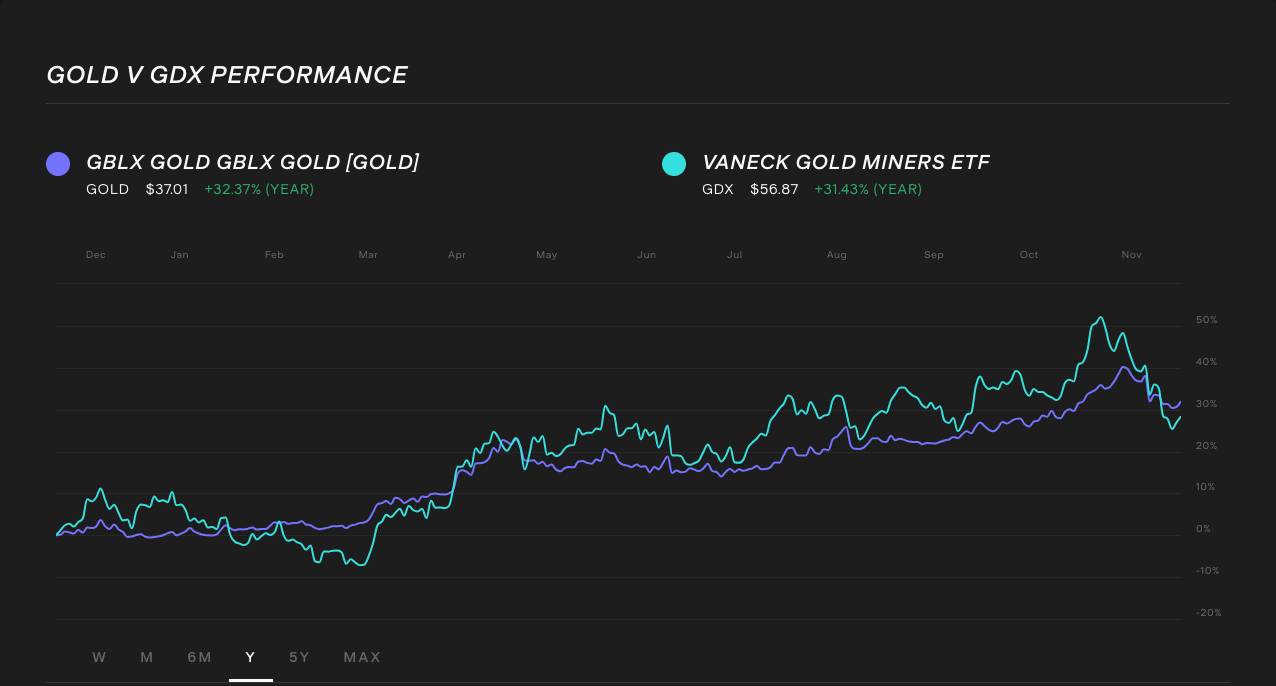Open the 5Y performance view
This screenshot has height=686, width=1276.
coord(299,657)
